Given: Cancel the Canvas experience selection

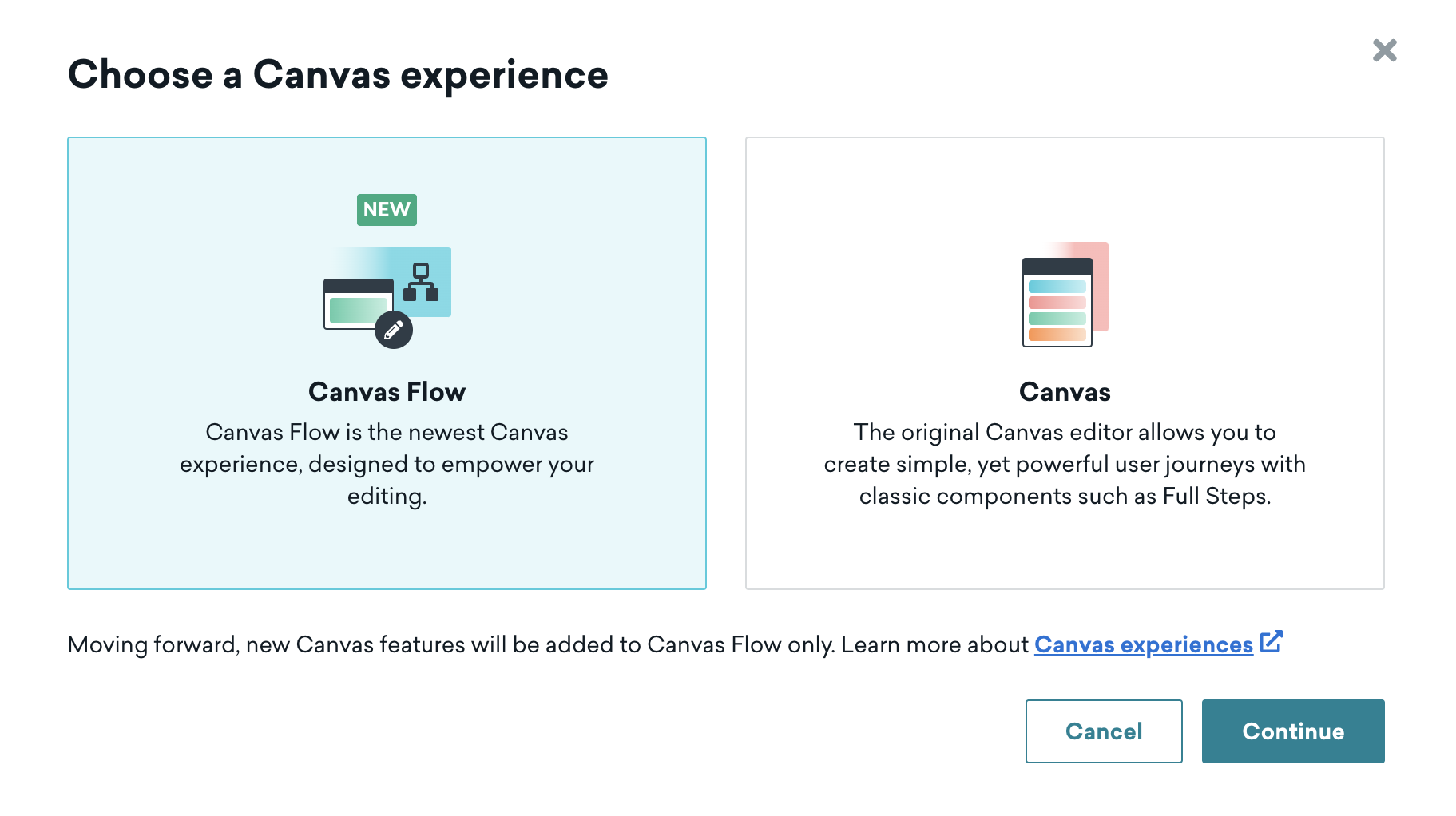Looking at the screenshot, I should click(1103, 731).
